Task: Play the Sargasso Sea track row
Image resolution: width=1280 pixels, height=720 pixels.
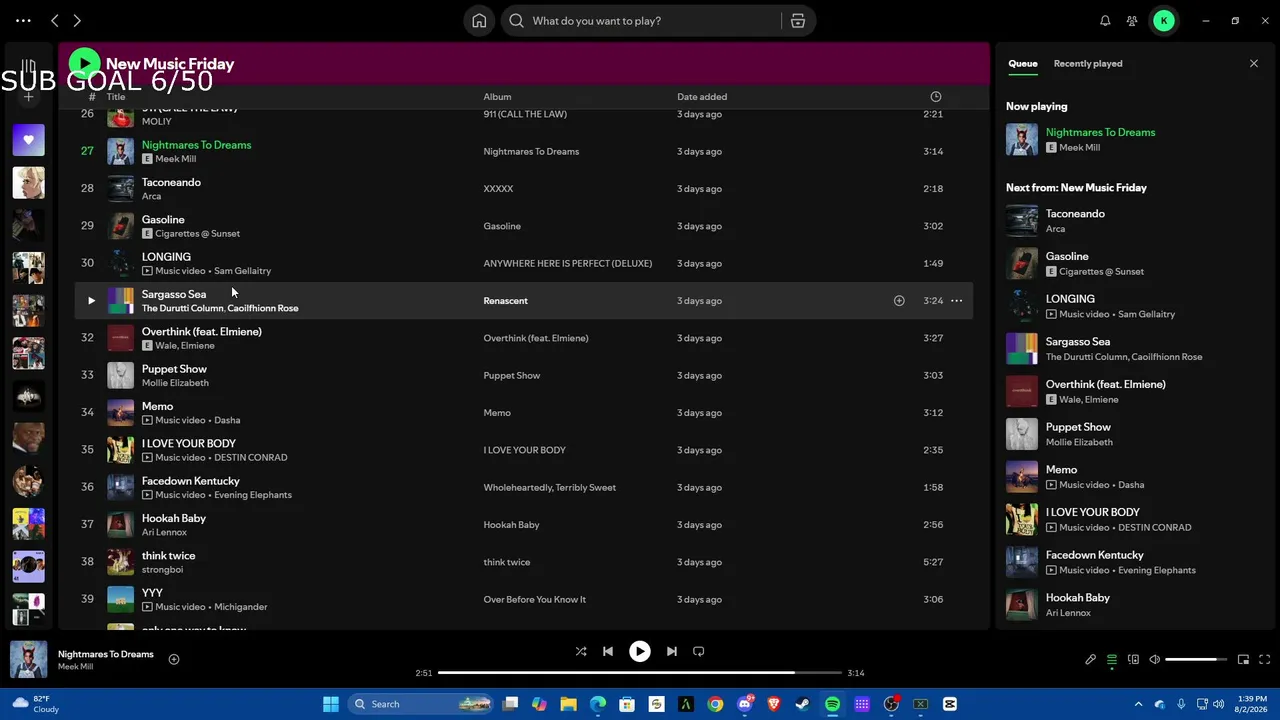Action: click(x=91, y=300)
